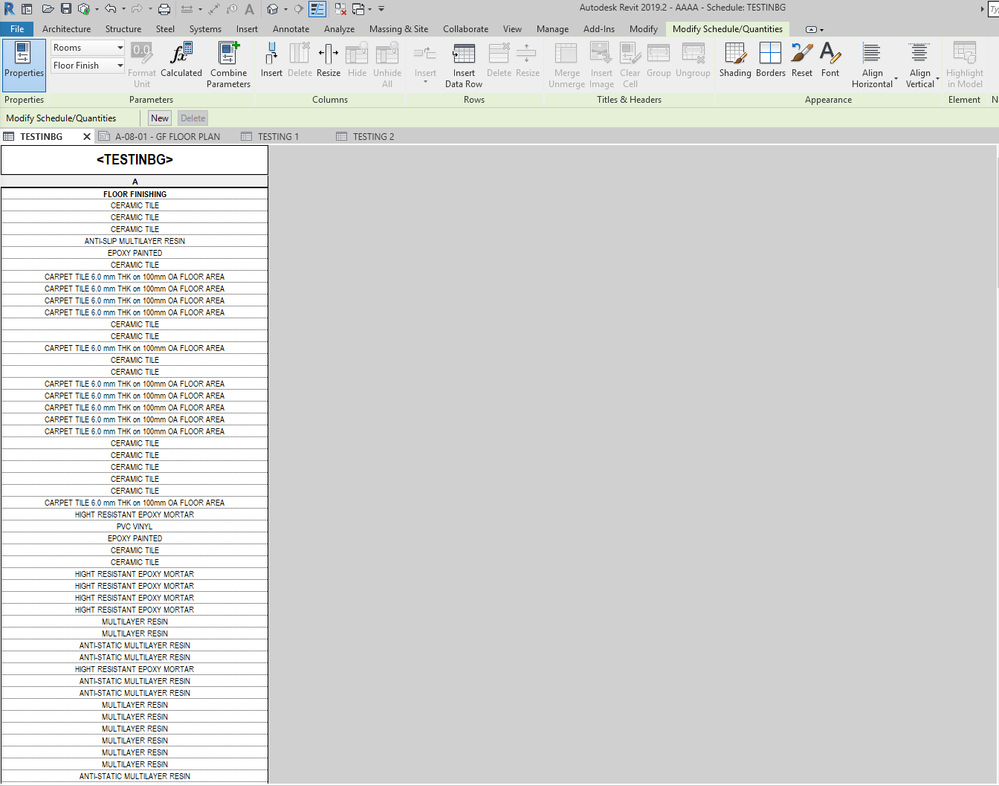Click the New button in options bar
Viewport: 999px width, 786px height.
click(x=160, y=118)
